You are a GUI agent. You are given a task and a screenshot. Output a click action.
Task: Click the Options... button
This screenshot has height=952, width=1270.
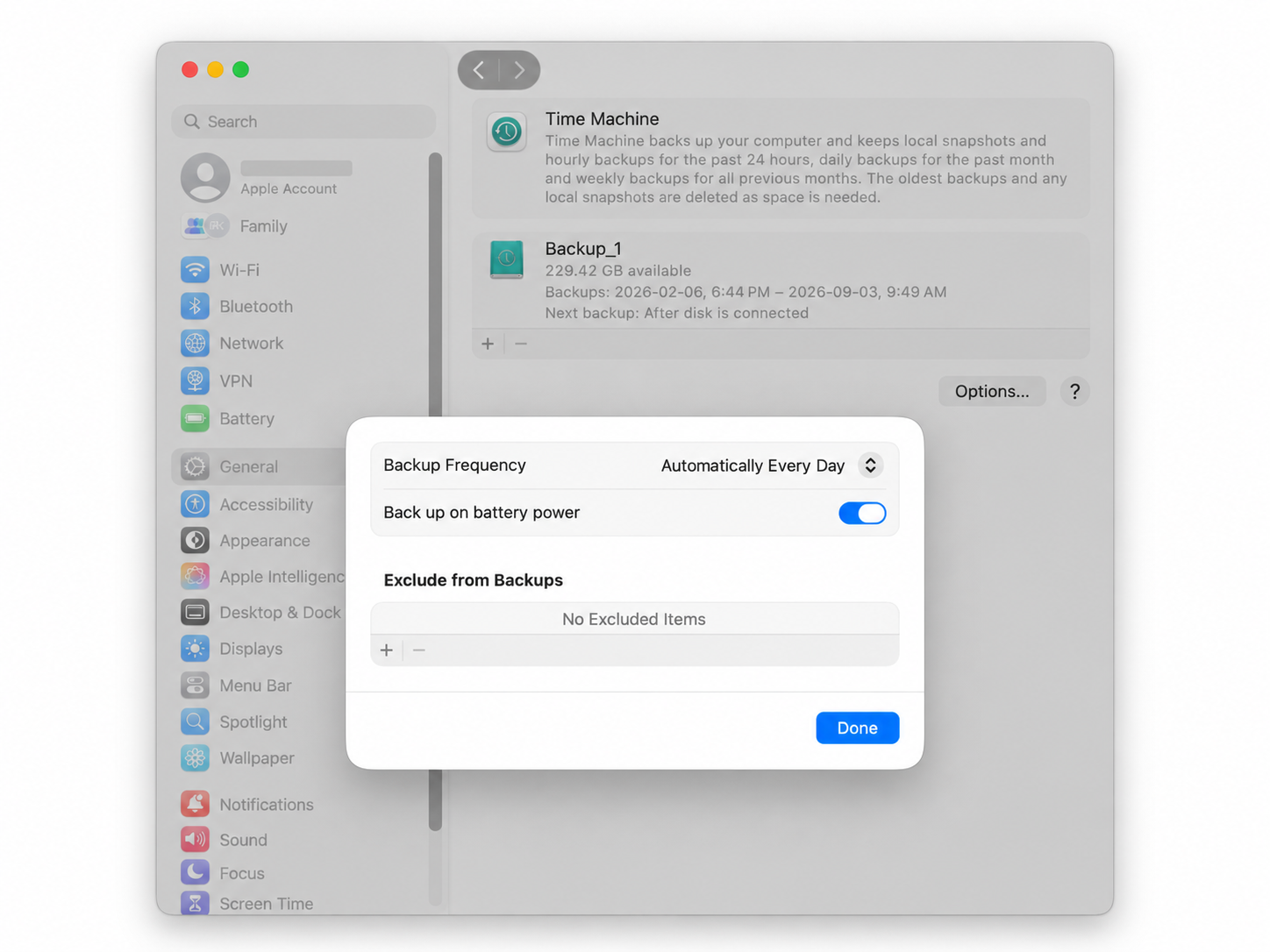(992, 391)
